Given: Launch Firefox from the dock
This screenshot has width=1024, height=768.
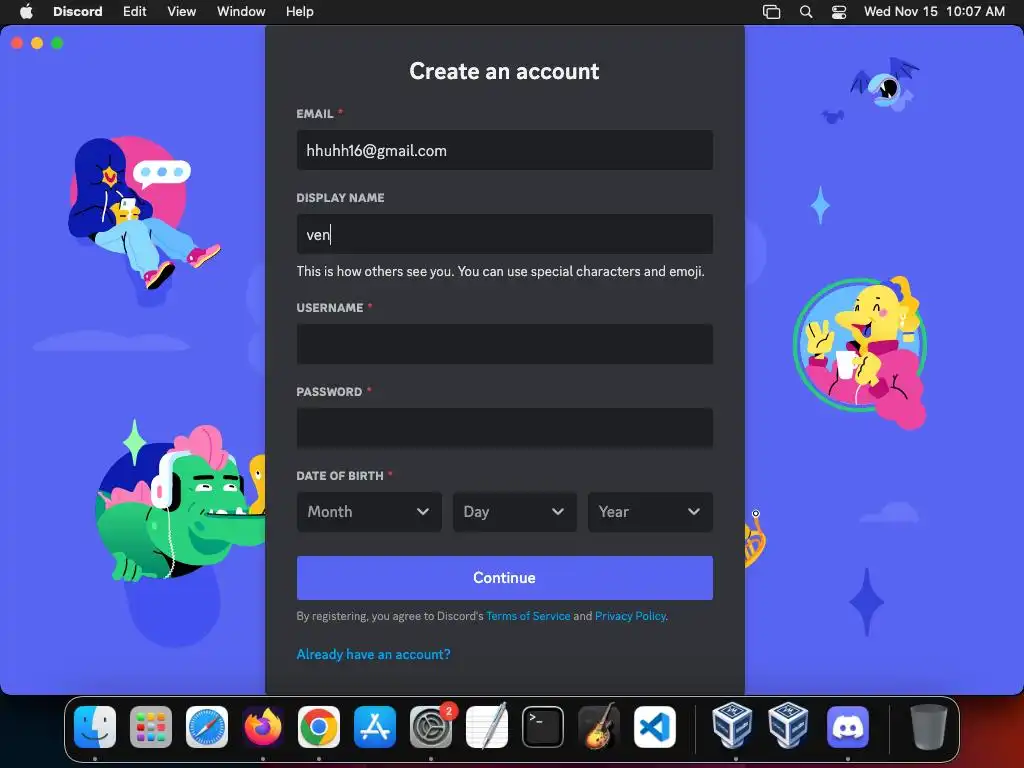Looking at the screenshot, I should (x=263, y=727).
